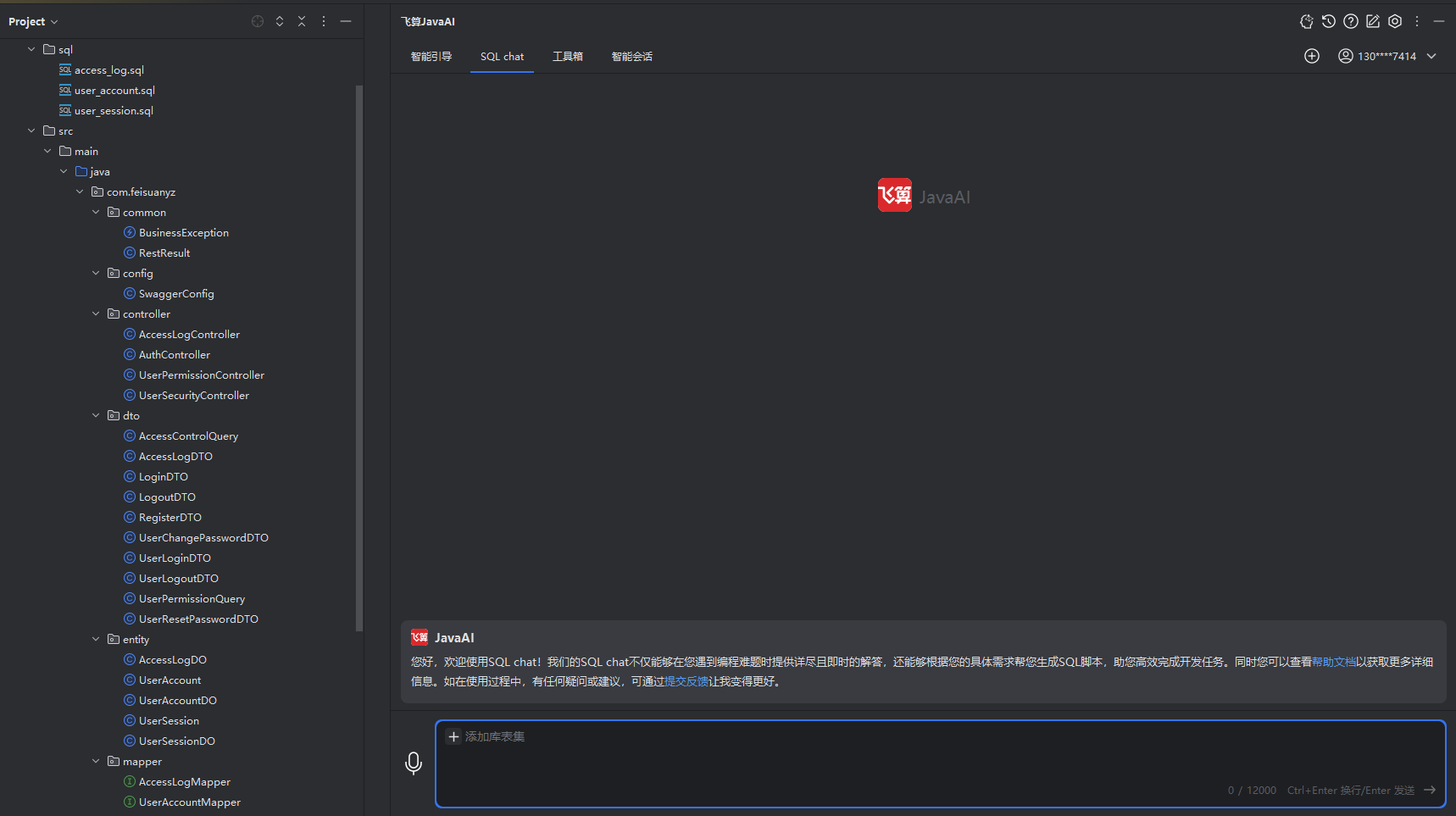Switch to the 工具箱 tab
The height and width of the screenshot is (816, 1456).
click(x=568, y=57)
